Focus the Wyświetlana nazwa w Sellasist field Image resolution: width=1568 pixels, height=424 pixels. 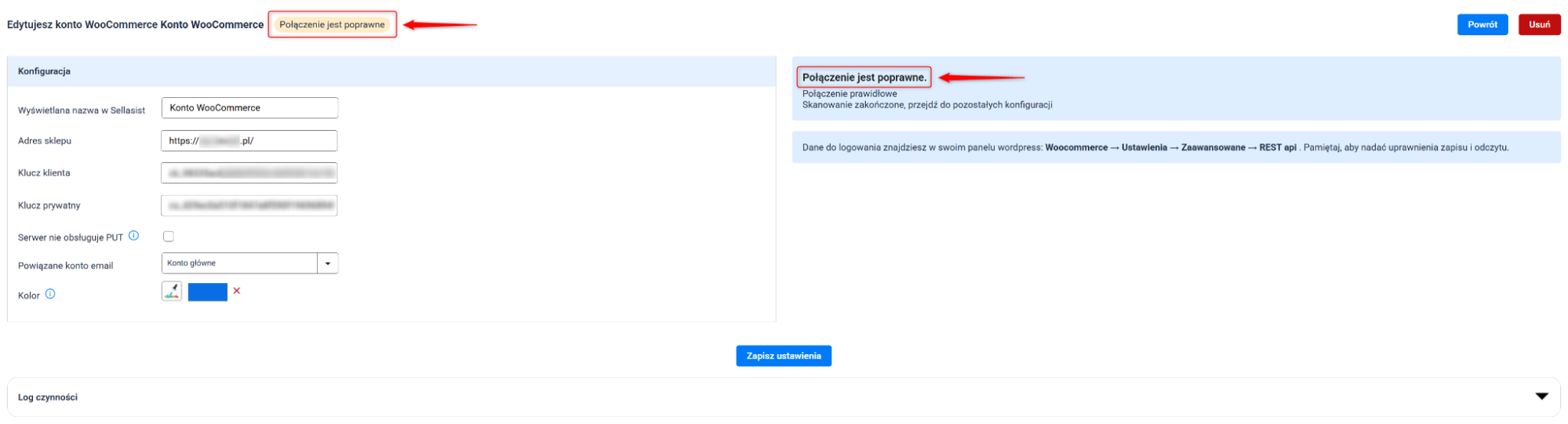coord(249,108)
